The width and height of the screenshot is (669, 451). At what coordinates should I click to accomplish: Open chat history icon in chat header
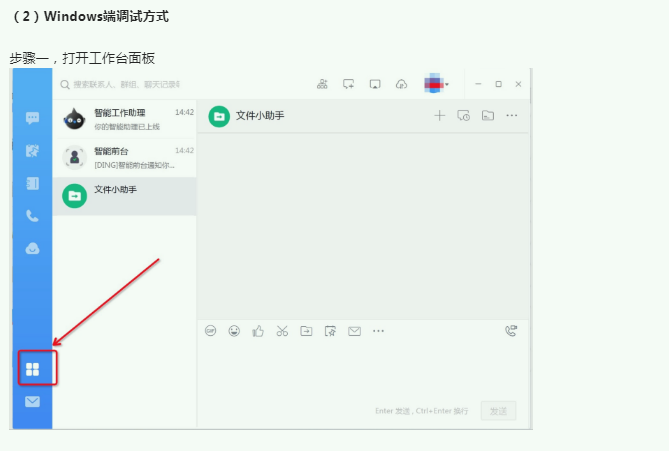(x=464, y=116)
